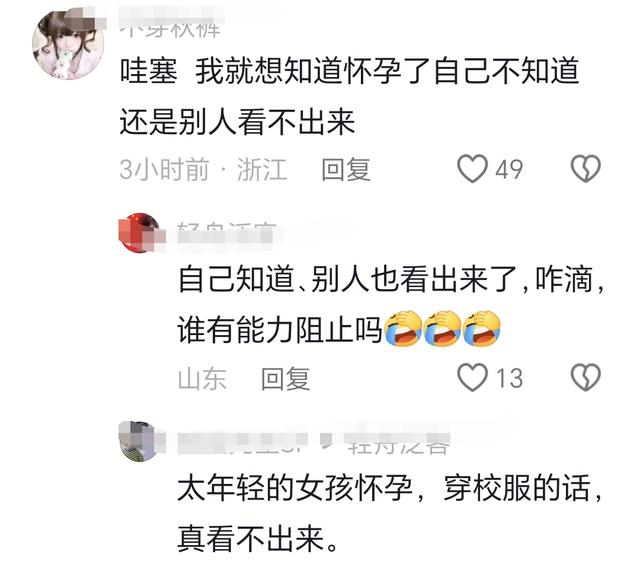
Task: Like the reply with 13 likes
Action: (x=472, y=377)
